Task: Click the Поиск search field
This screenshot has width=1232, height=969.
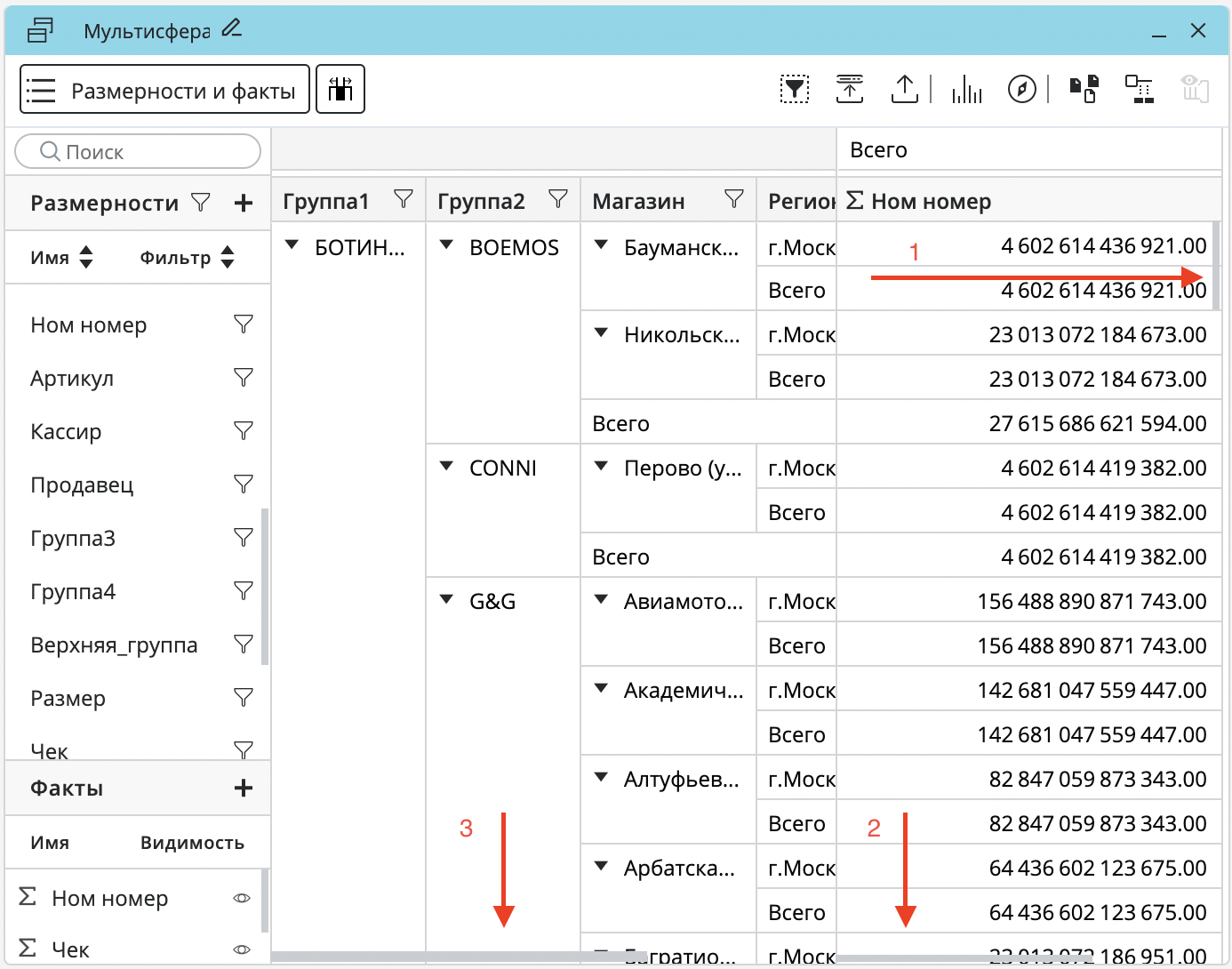Action: coord(138,152)
